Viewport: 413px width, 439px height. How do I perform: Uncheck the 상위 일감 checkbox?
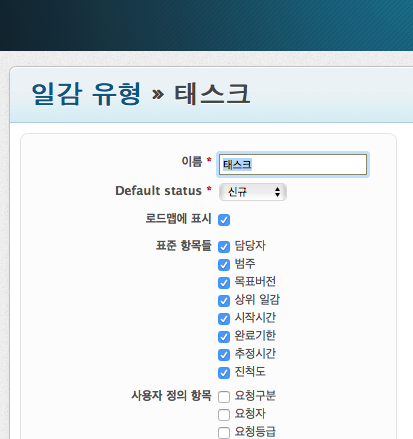pyautogui.click(x=224, y=301)
